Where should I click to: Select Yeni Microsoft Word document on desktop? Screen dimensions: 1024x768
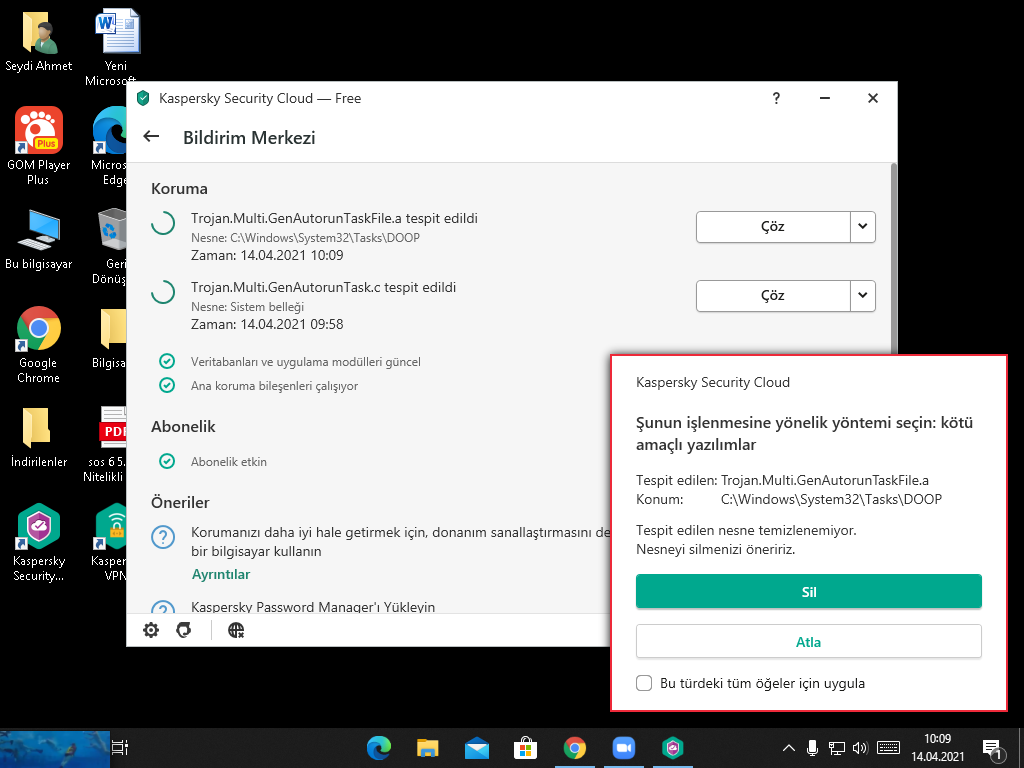click(x=116, y=47)
